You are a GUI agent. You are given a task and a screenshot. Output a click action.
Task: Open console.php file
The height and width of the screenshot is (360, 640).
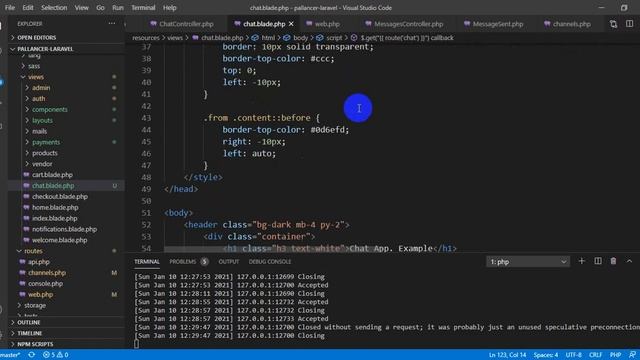coord(45,284)
